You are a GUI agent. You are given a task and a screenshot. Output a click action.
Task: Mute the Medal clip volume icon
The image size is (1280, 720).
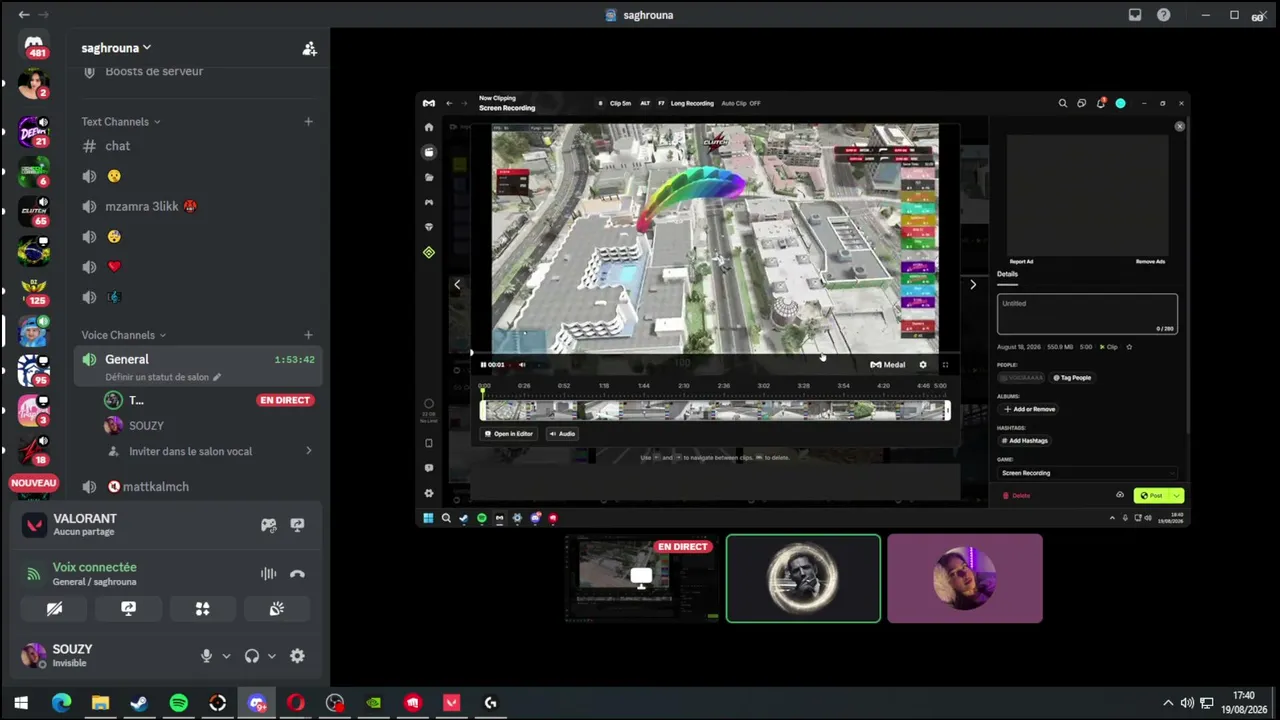coord(521,365)
